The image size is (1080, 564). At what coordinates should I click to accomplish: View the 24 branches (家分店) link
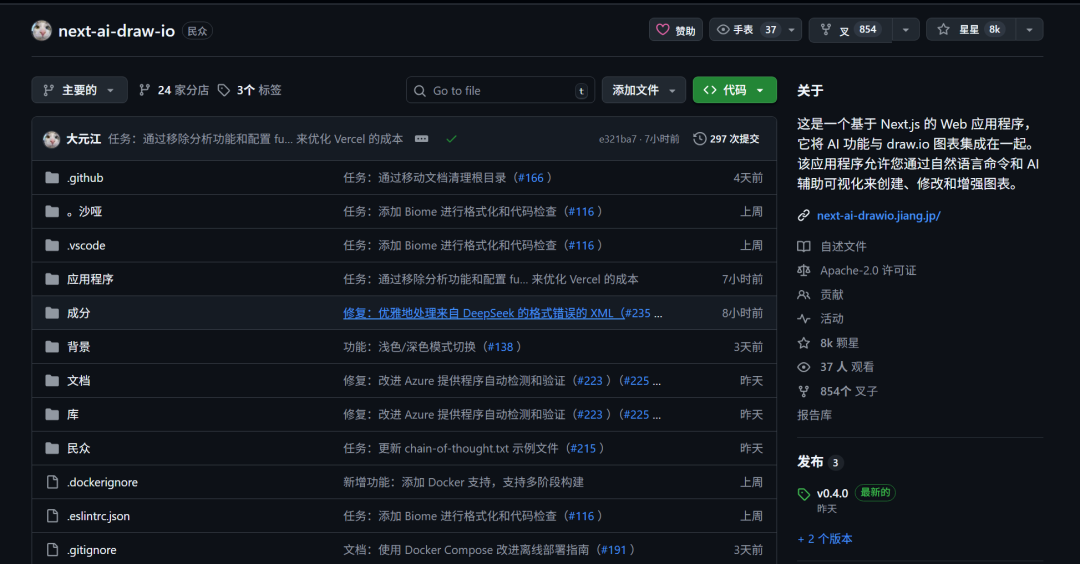point(174,90)
